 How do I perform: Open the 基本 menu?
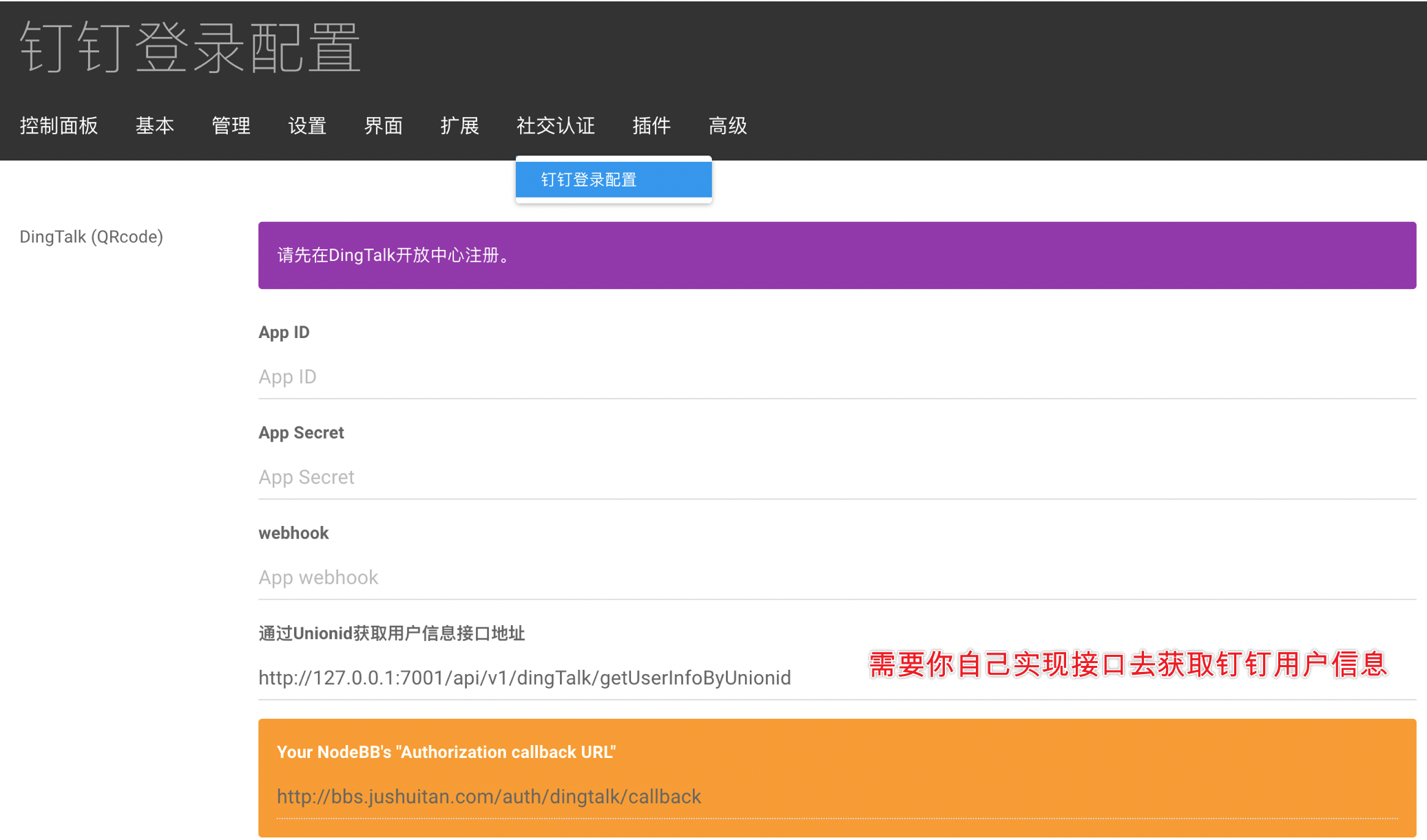tap(154, 126)
